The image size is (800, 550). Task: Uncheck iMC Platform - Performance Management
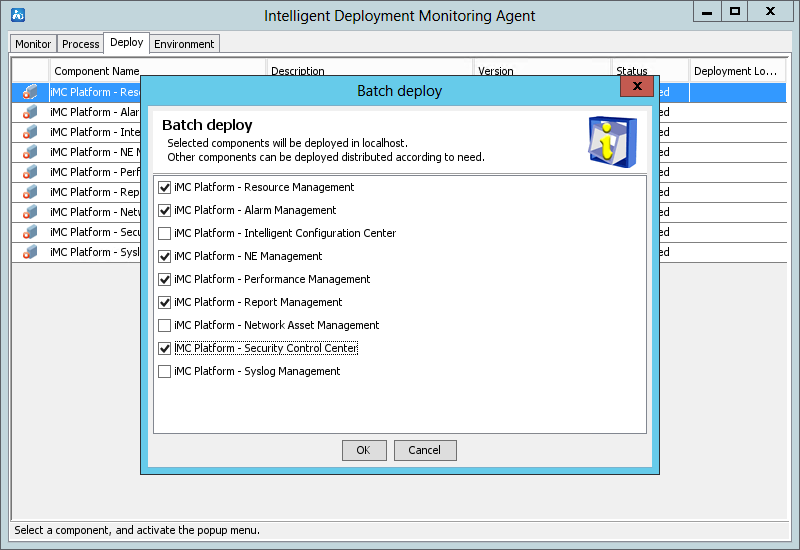pos(164,279)
